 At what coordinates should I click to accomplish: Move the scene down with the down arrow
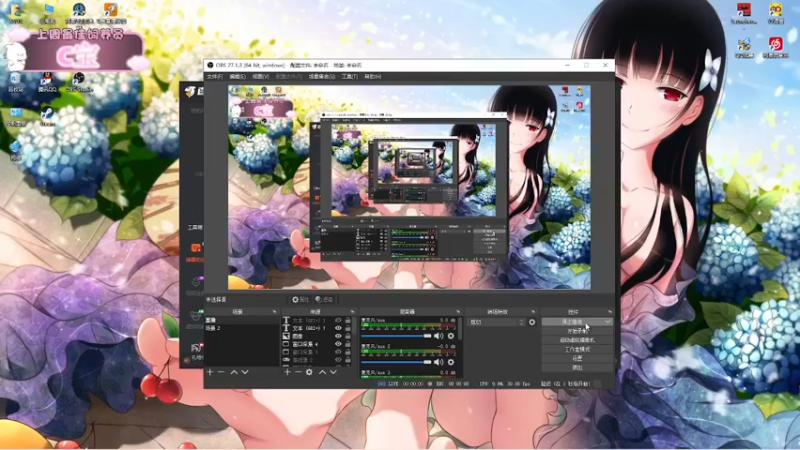[245, 372]
